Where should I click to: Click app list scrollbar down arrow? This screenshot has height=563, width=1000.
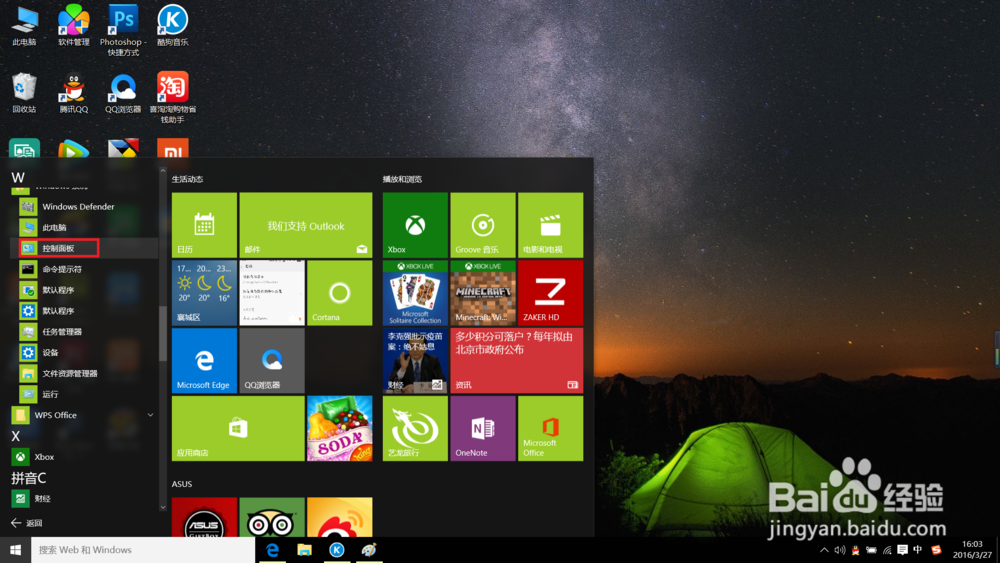tap(163, 508)
